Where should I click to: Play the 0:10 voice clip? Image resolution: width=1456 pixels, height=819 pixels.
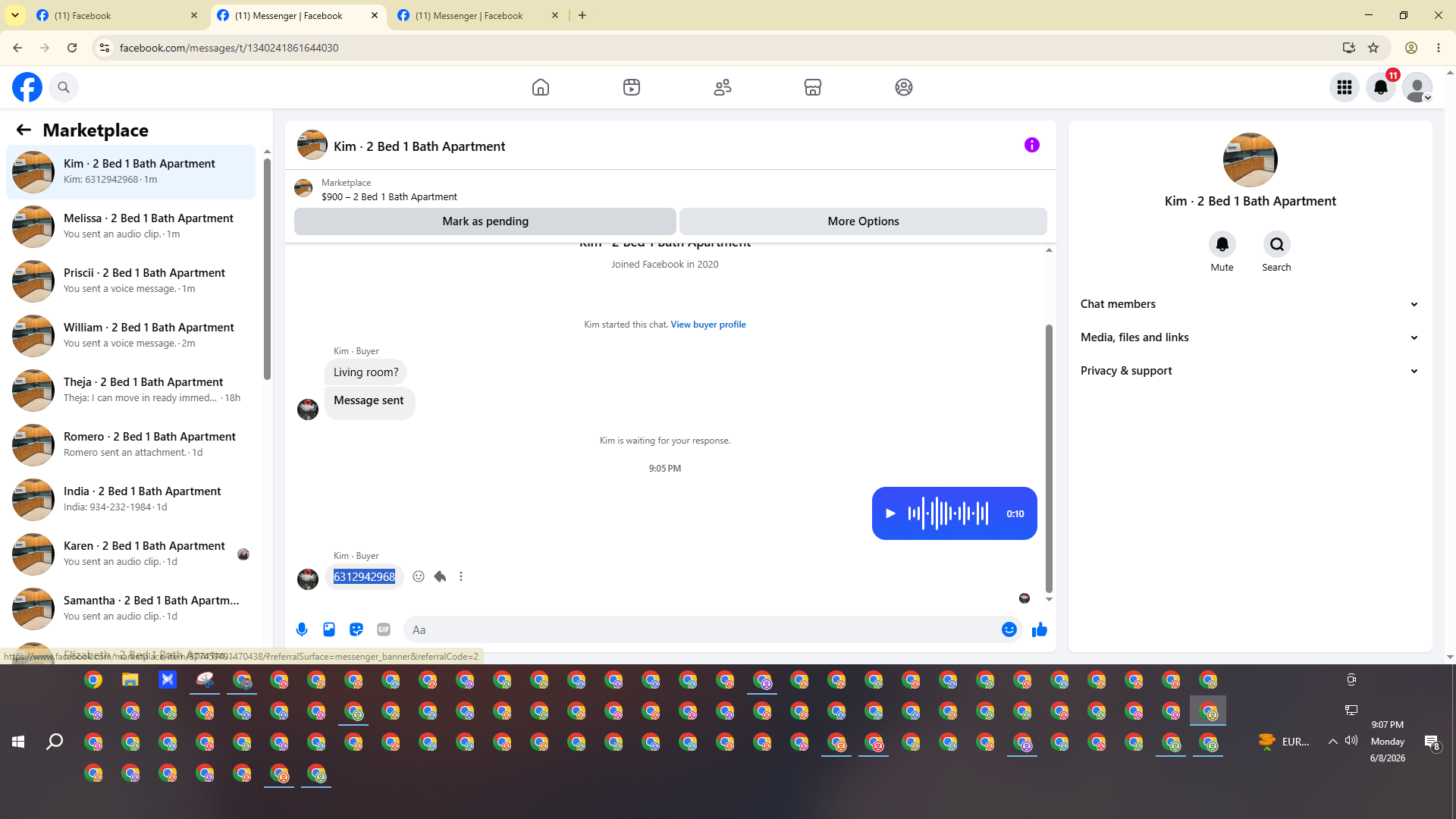[x=891, y=513]
